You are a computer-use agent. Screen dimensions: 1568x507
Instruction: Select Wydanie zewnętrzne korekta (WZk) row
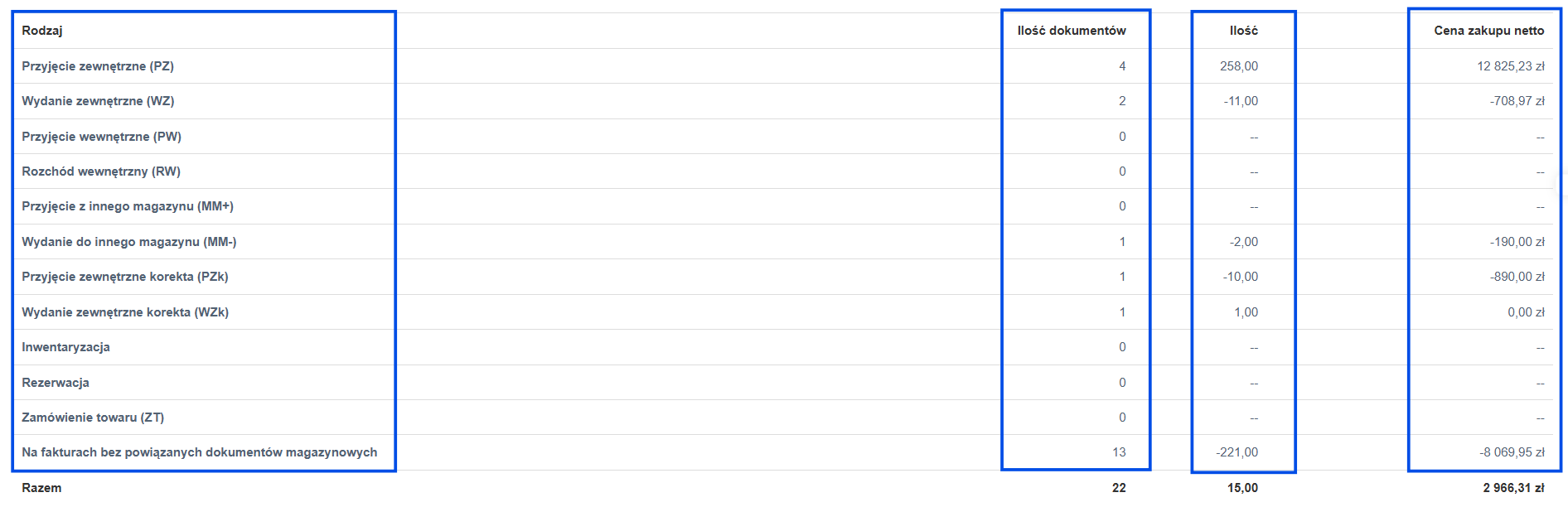(x=783, y=312)
